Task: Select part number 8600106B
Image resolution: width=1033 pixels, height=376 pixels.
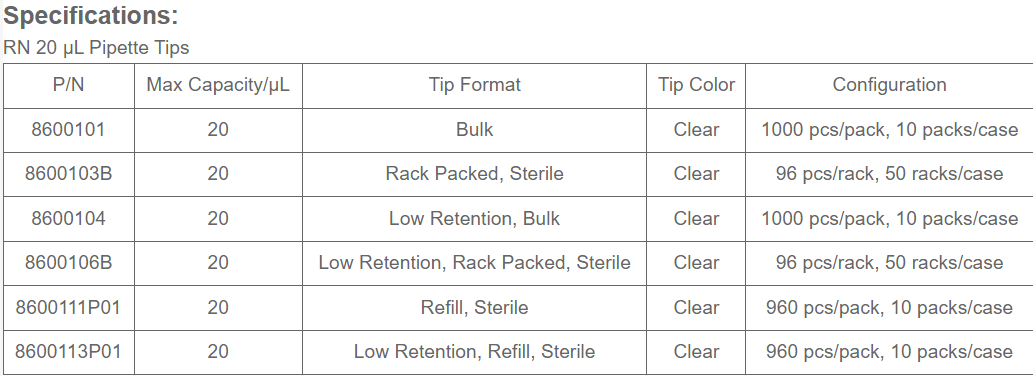Action: (x=69, y=263)
